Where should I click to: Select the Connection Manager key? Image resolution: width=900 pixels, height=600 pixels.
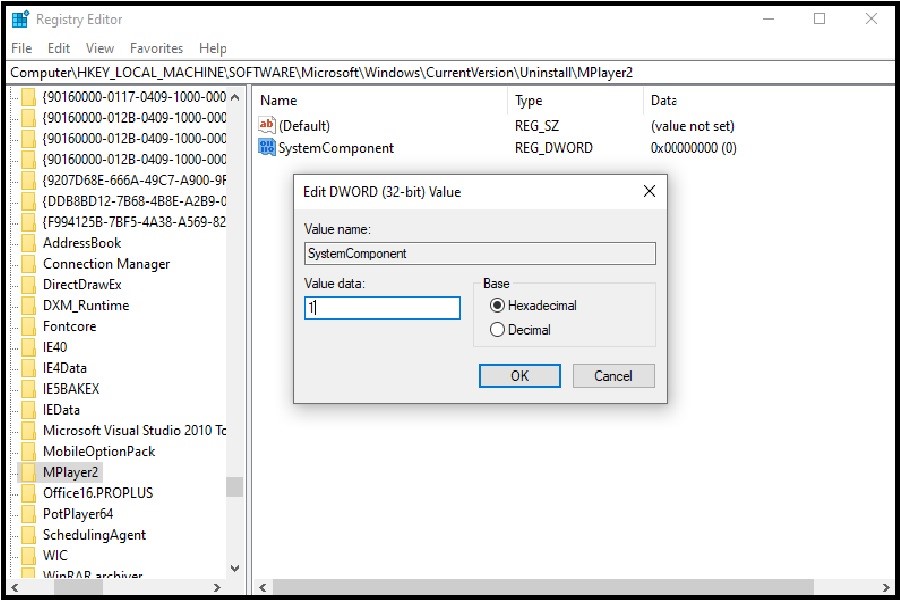tap(106, 264)
